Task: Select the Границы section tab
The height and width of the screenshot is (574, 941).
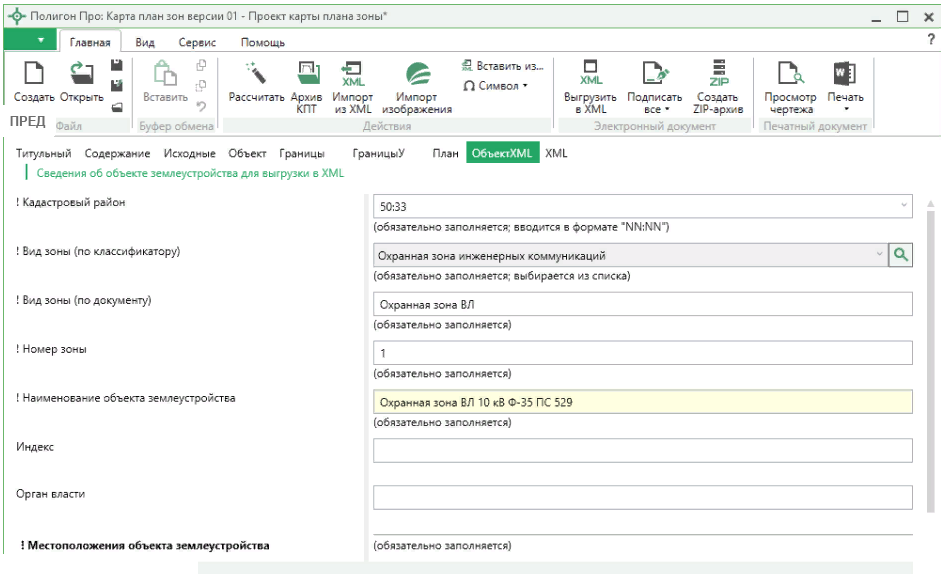Action: point(301,153)
